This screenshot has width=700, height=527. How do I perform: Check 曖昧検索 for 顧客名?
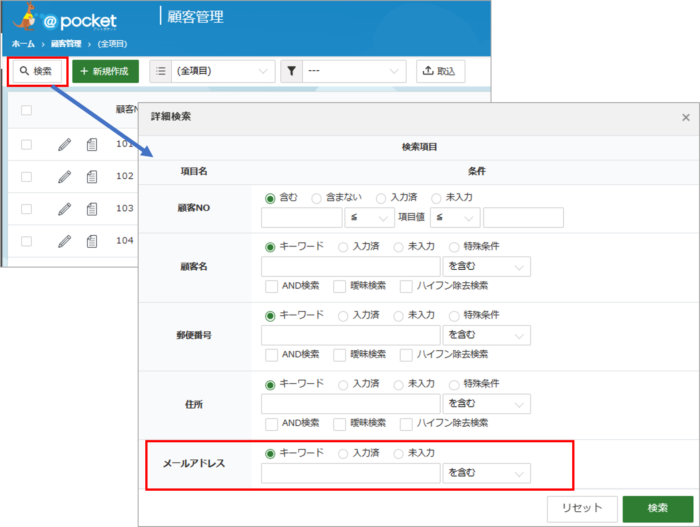pos(340,286)
